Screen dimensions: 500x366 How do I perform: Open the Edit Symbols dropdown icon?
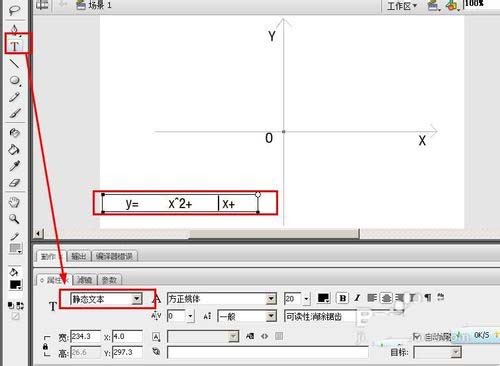tap(453, 6)
